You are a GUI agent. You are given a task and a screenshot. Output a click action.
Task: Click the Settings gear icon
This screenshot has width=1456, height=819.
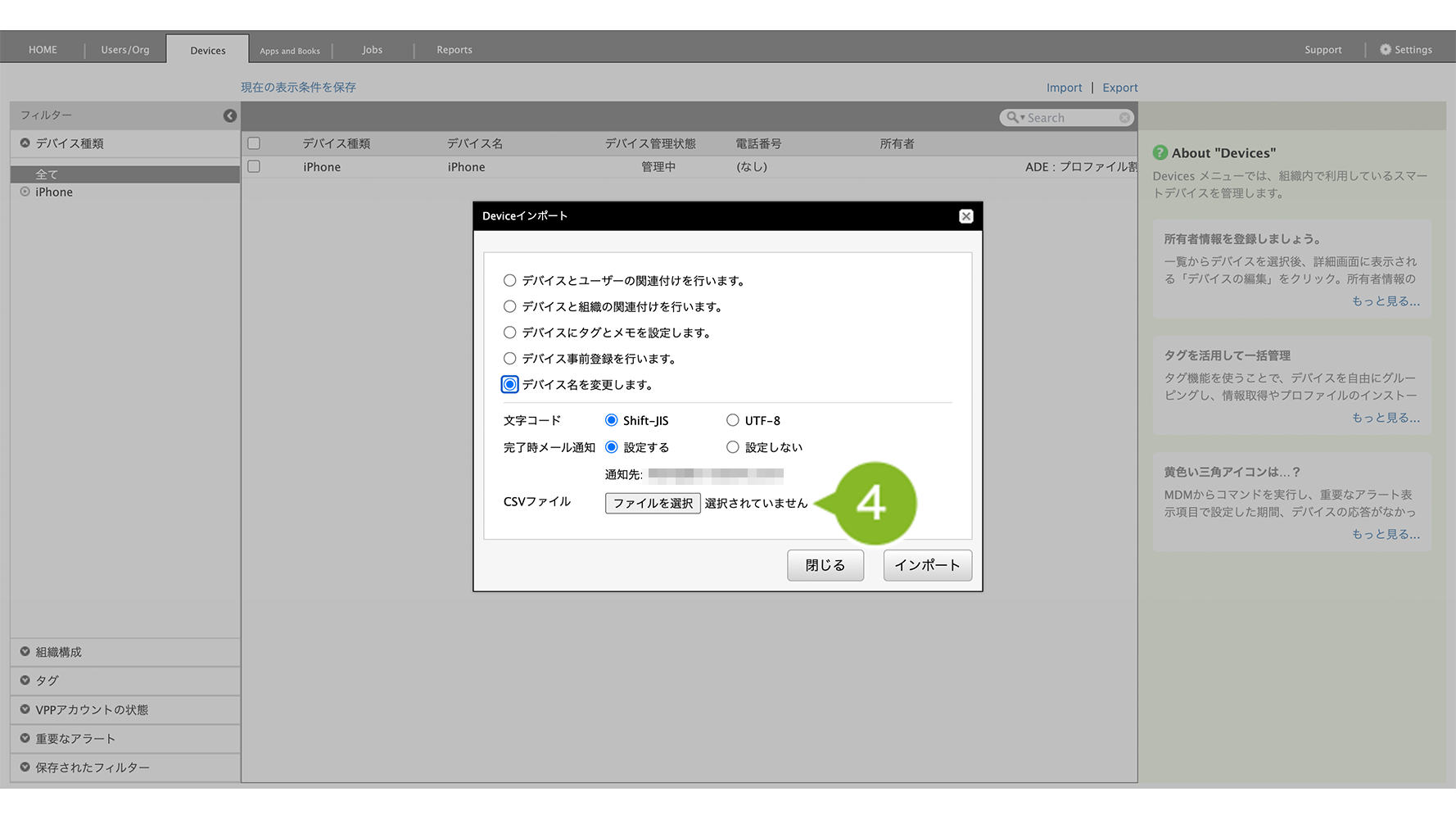[x=1385, y=50]
